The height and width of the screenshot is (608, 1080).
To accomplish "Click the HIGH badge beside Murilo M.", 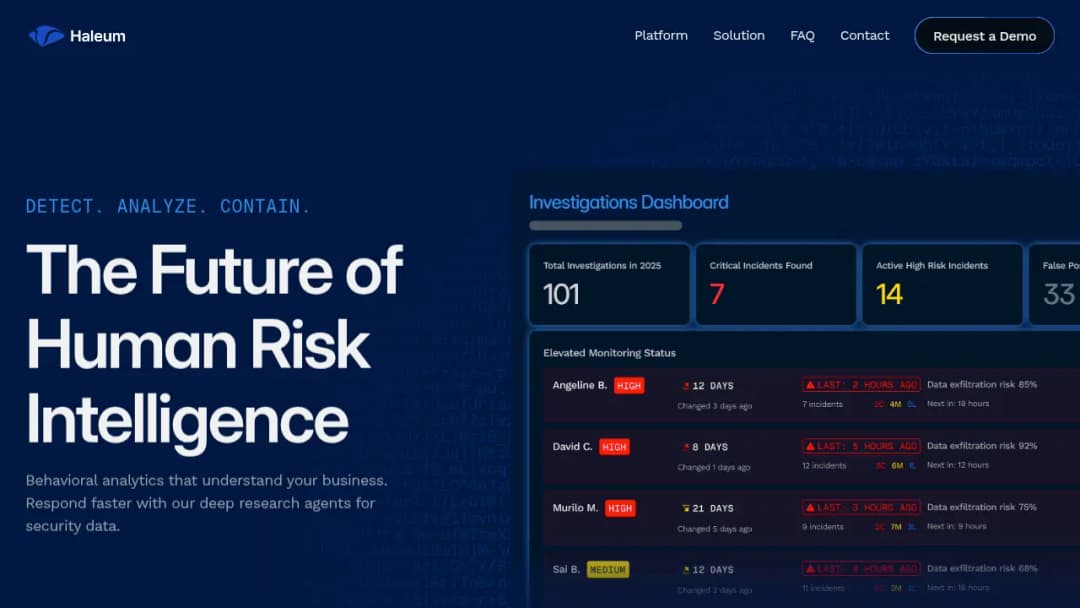I will coord(620,508).
